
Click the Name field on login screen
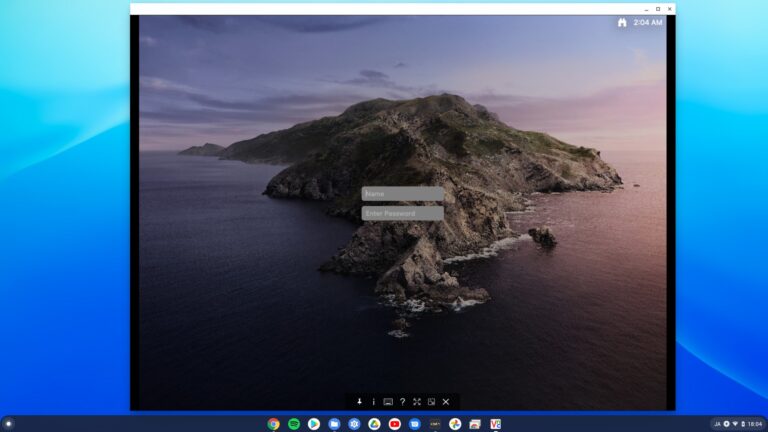coord(403,193)
